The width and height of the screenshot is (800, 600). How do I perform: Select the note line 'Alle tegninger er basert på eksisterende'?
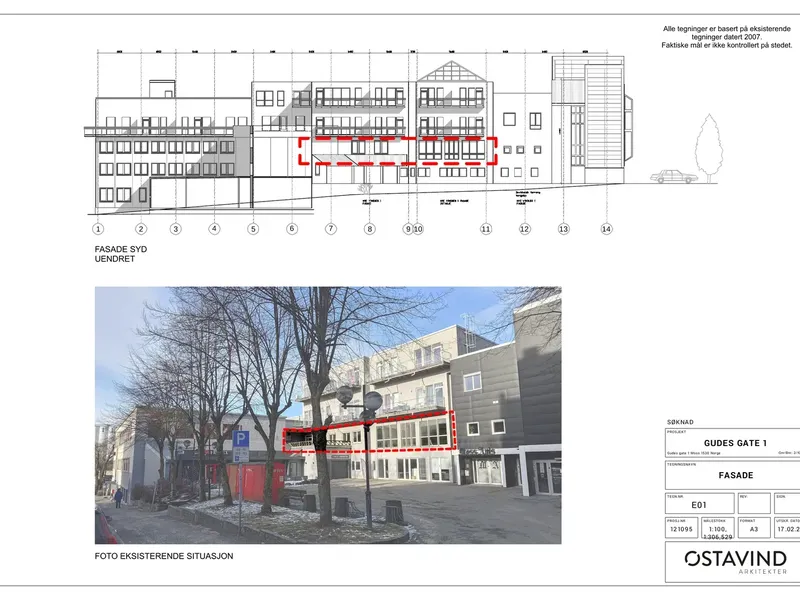(x=727, y=29)
